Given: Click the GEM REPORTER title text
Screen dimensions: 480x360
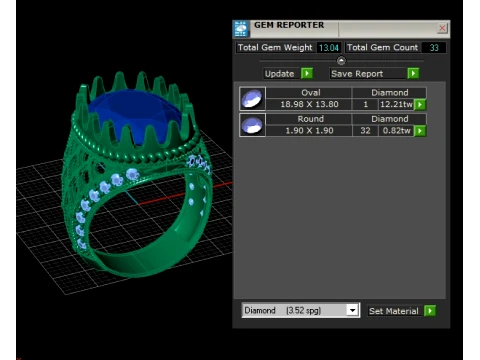Looking at the screenshot, I should pos(289,25).
